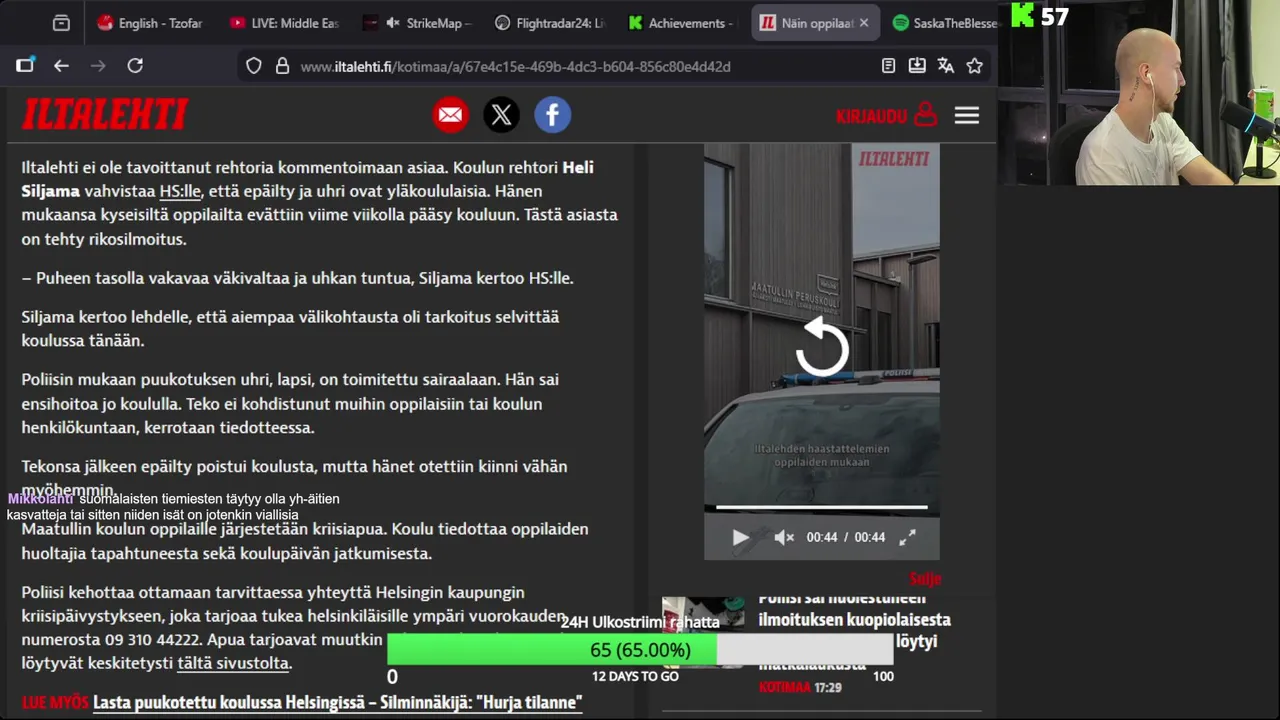Click the LUE MYÖS label

click(55, 702)
